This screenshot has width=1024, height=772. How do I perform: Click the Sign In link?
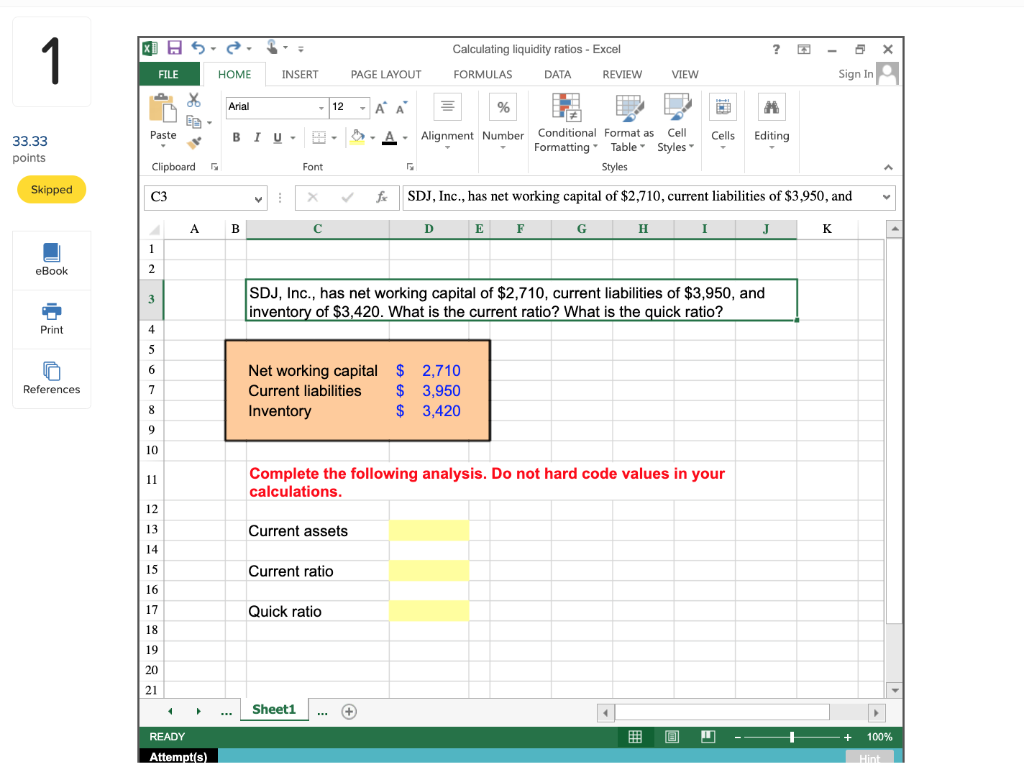(x=856, y=74)
